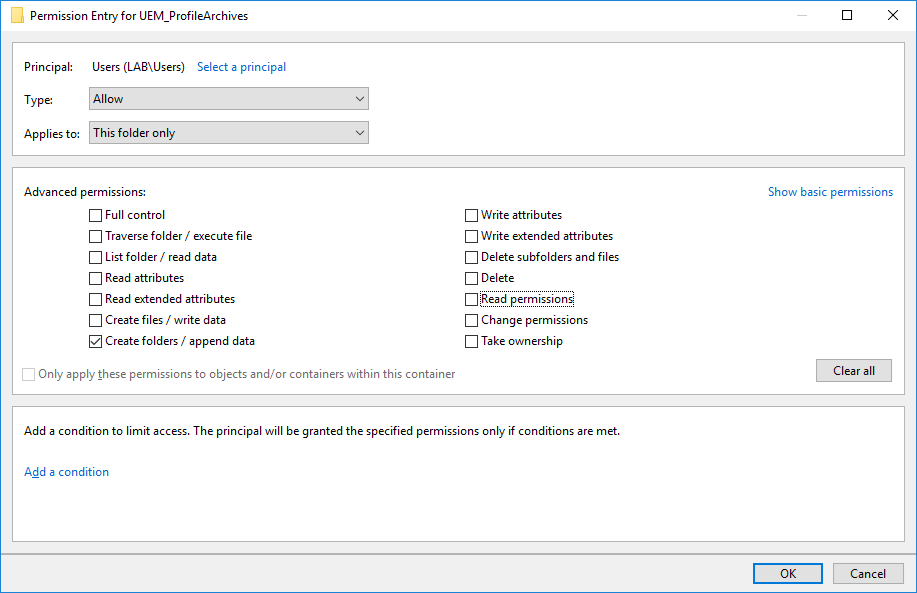The image size is (917, 593).
Task: Check the Read permissions box
Action: [472, 299]
